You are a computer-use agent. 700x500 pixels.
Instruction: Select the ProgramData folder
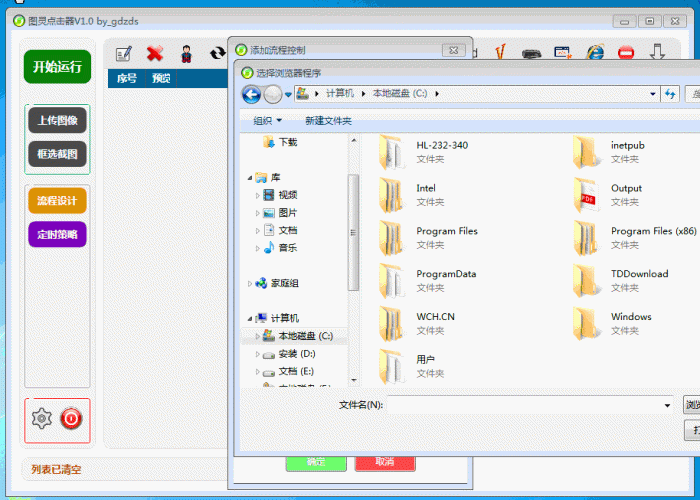[x=427, y=280]
